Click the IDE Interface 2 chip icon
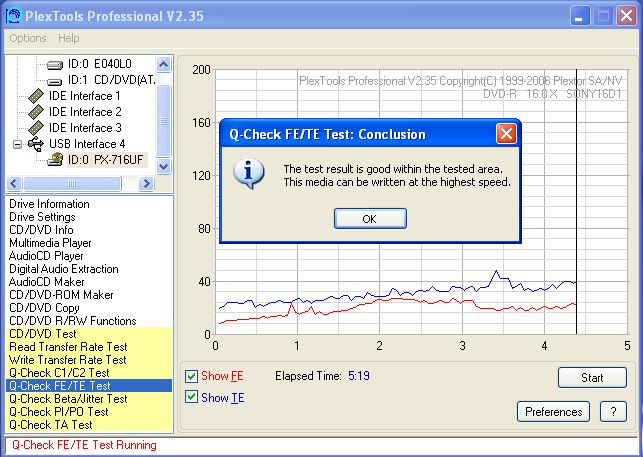The image size is (643, 457). pyautogui.click(x=36, y=112)
